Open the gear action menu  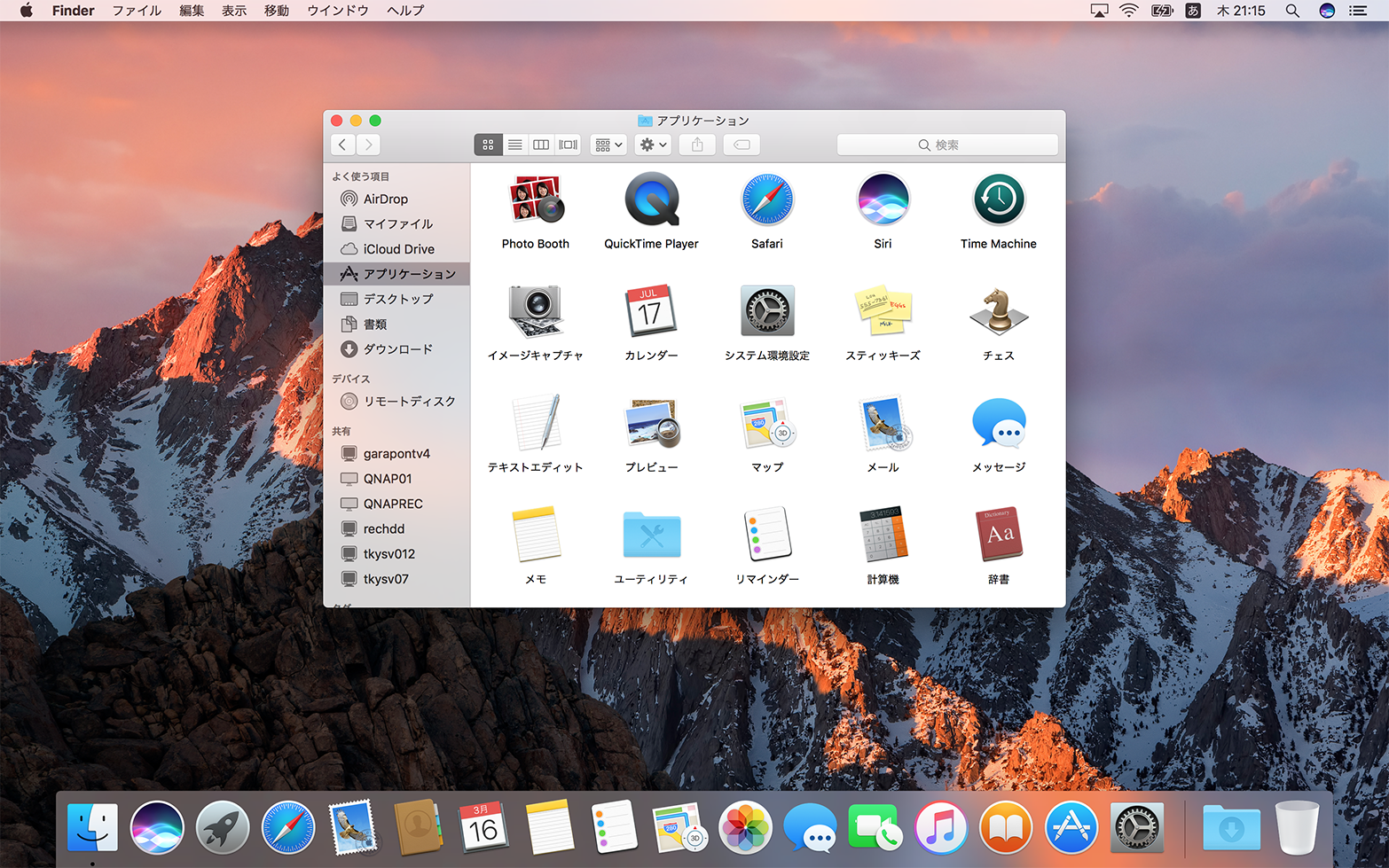pos(653,145)
